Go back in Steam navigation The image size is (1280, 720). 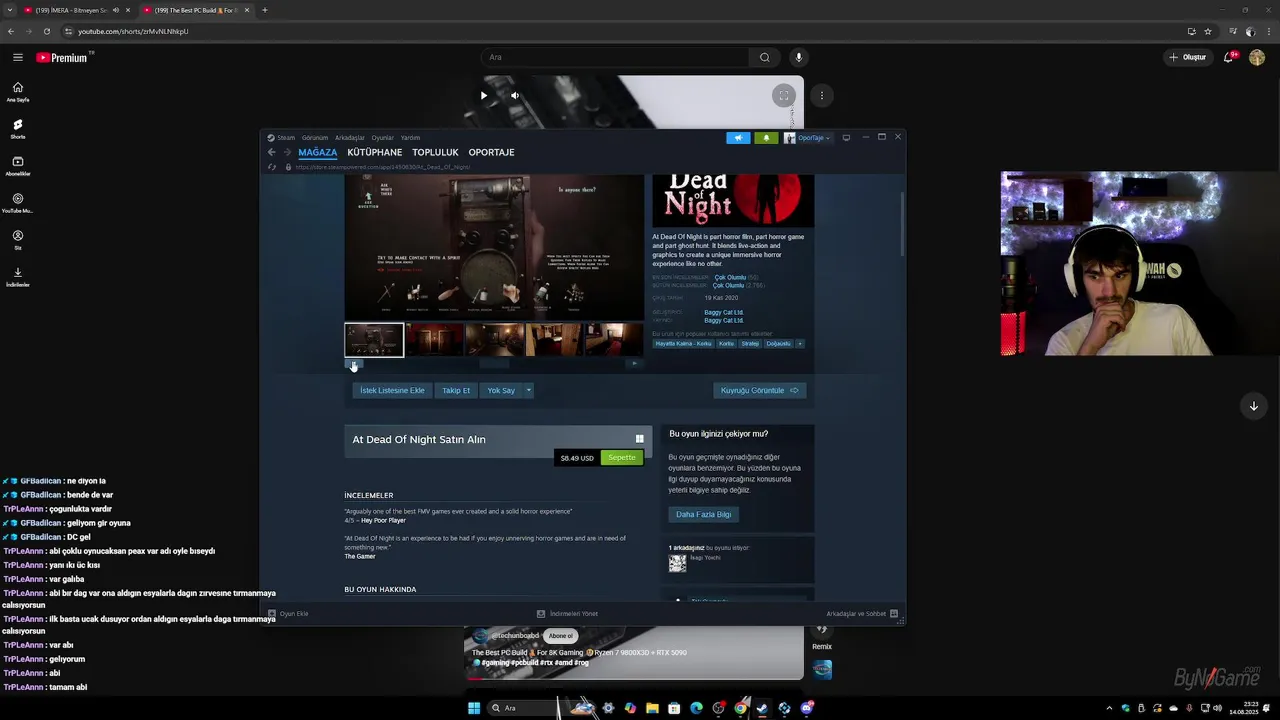271,152
